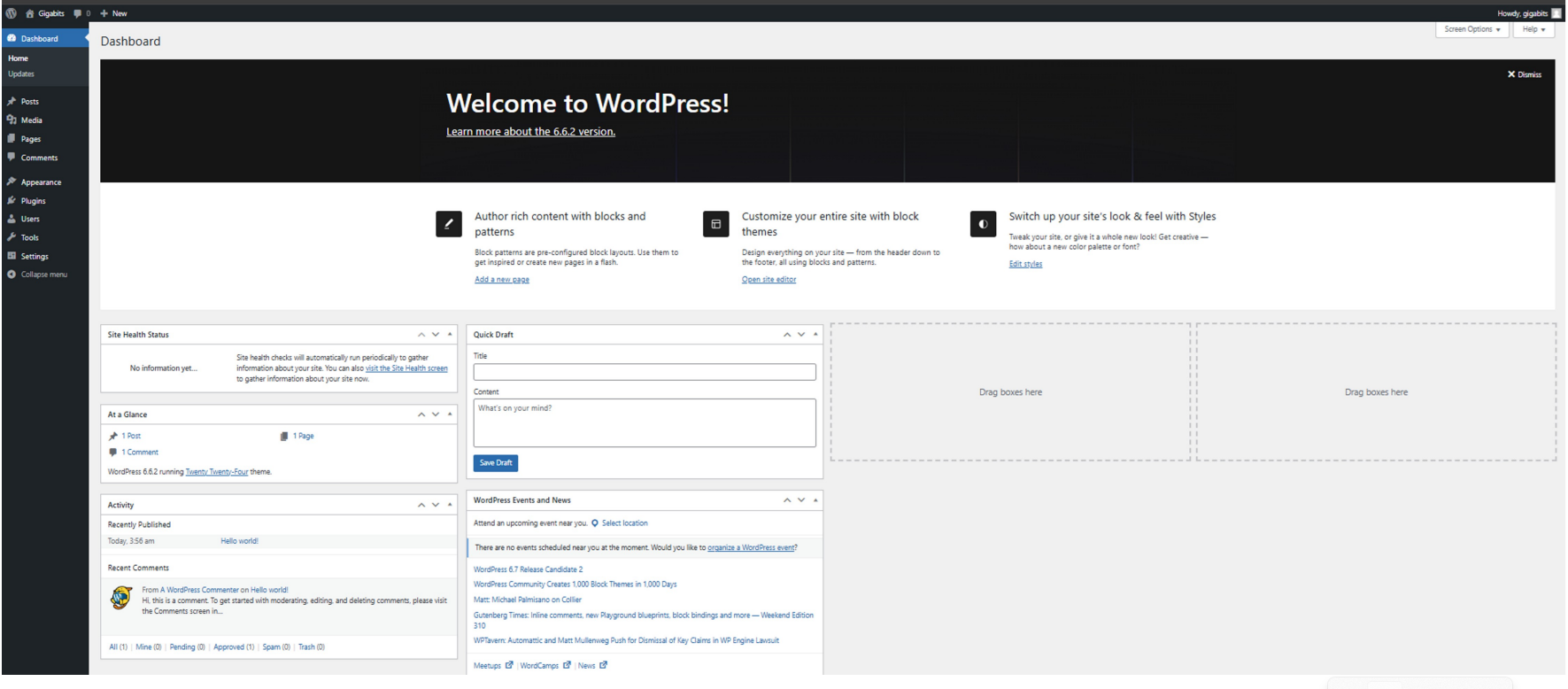Toggle the Site Health Status panel
This screenshot has width=1568, height=689.
tap(450, 335)
